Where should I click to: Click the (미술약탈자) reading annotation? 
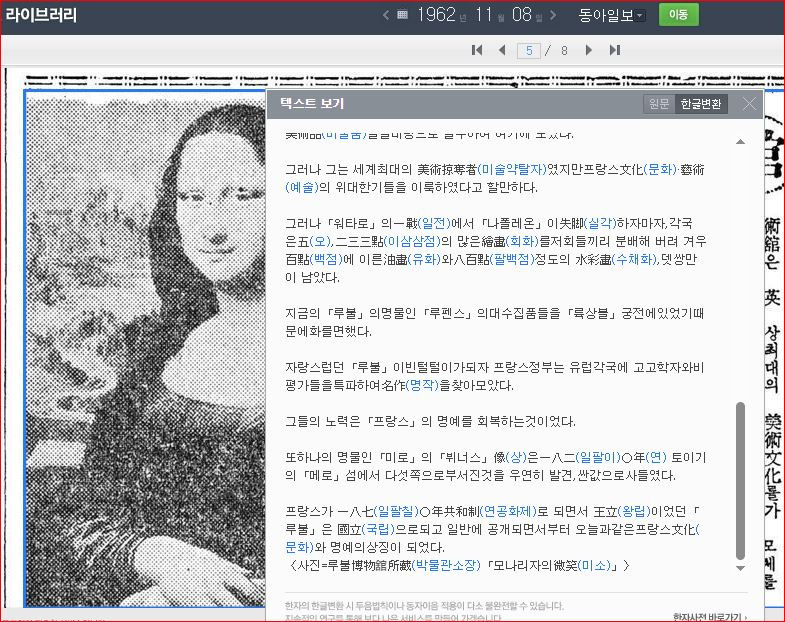click(512, 169)
